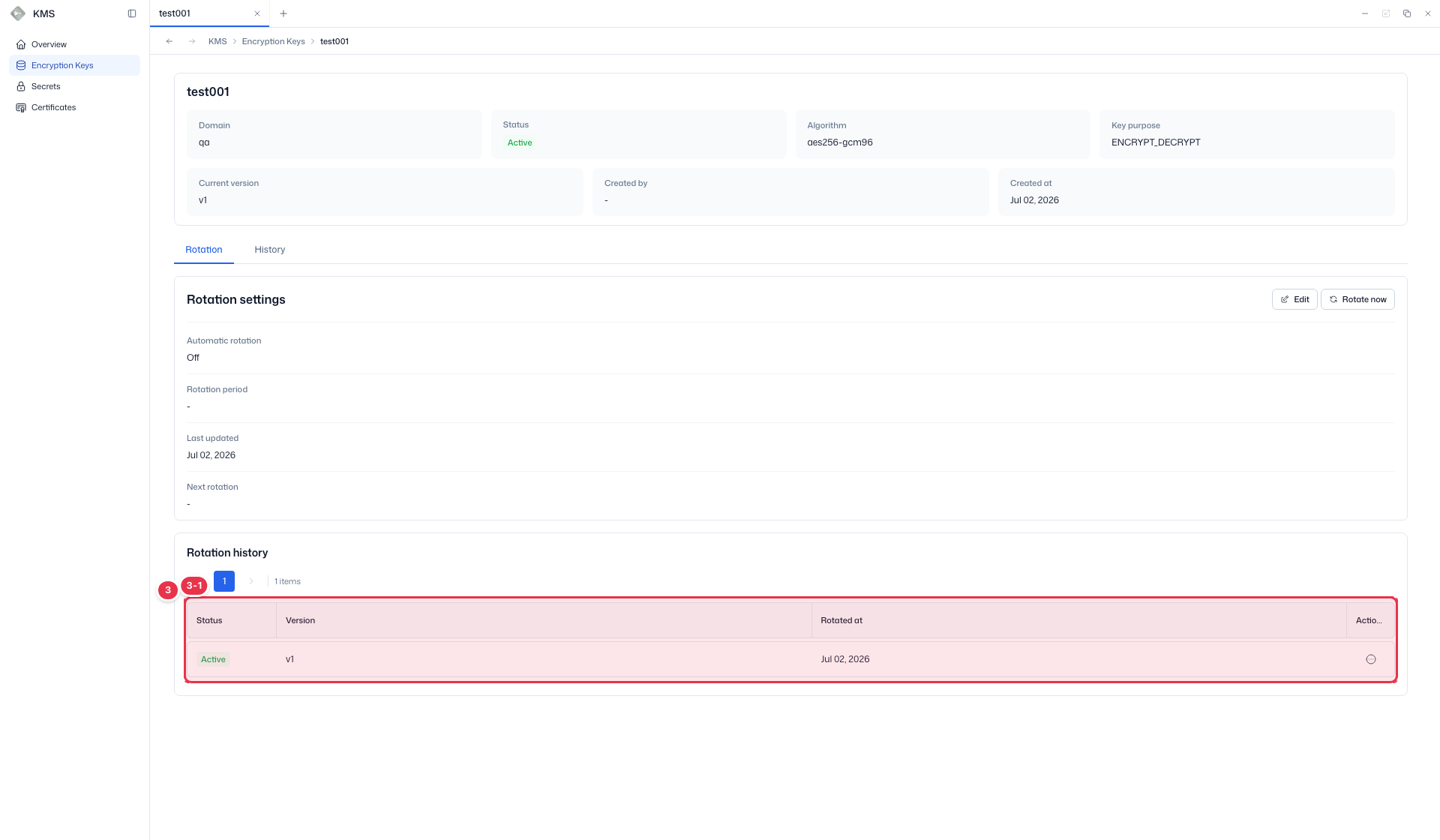Click the test001 breadcrumb item

point(334,41)
